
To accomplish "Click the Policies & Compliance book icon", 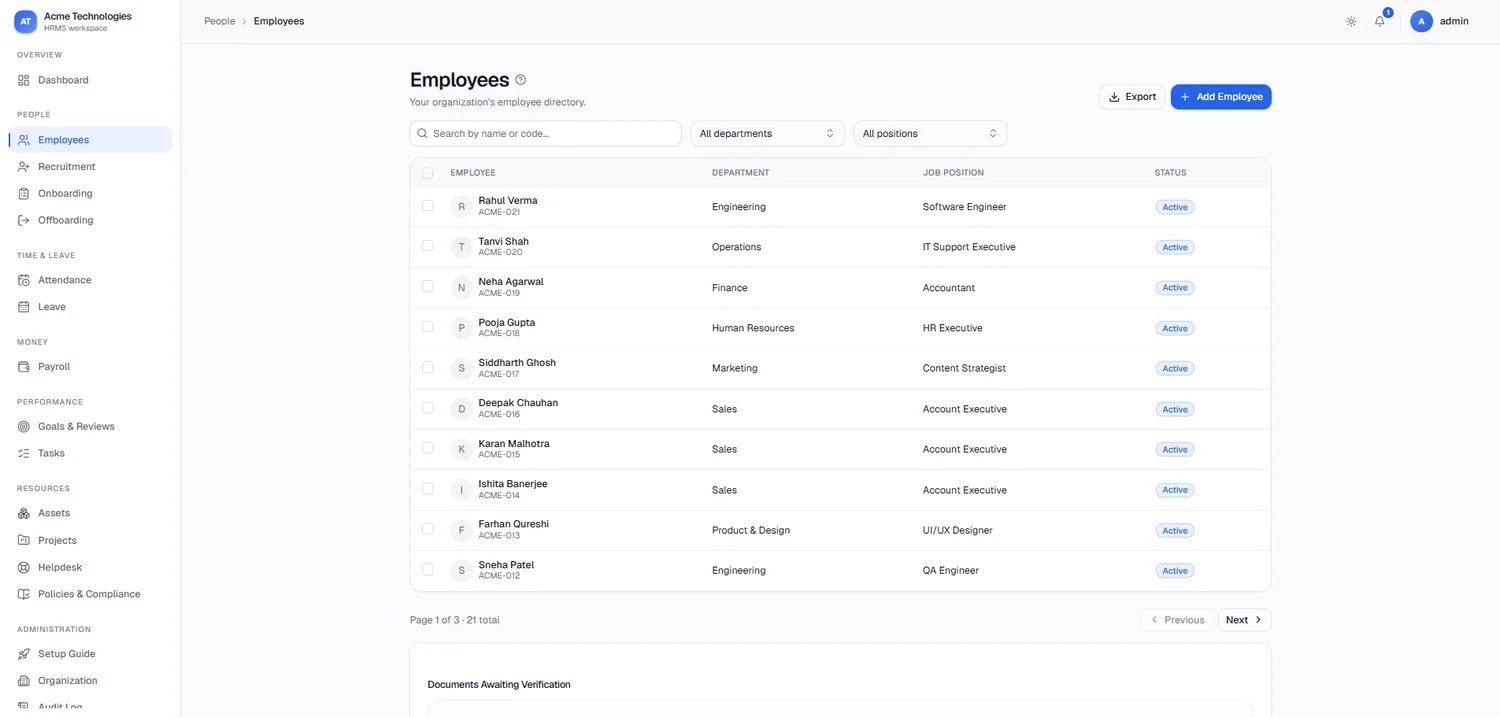I will pos(24,594).
